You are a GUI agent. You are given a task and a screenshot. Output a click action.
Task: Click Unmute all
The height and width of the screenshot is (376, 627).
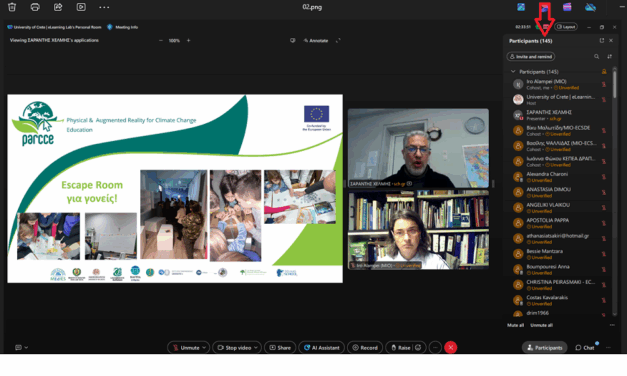click(x=541, y=325)
